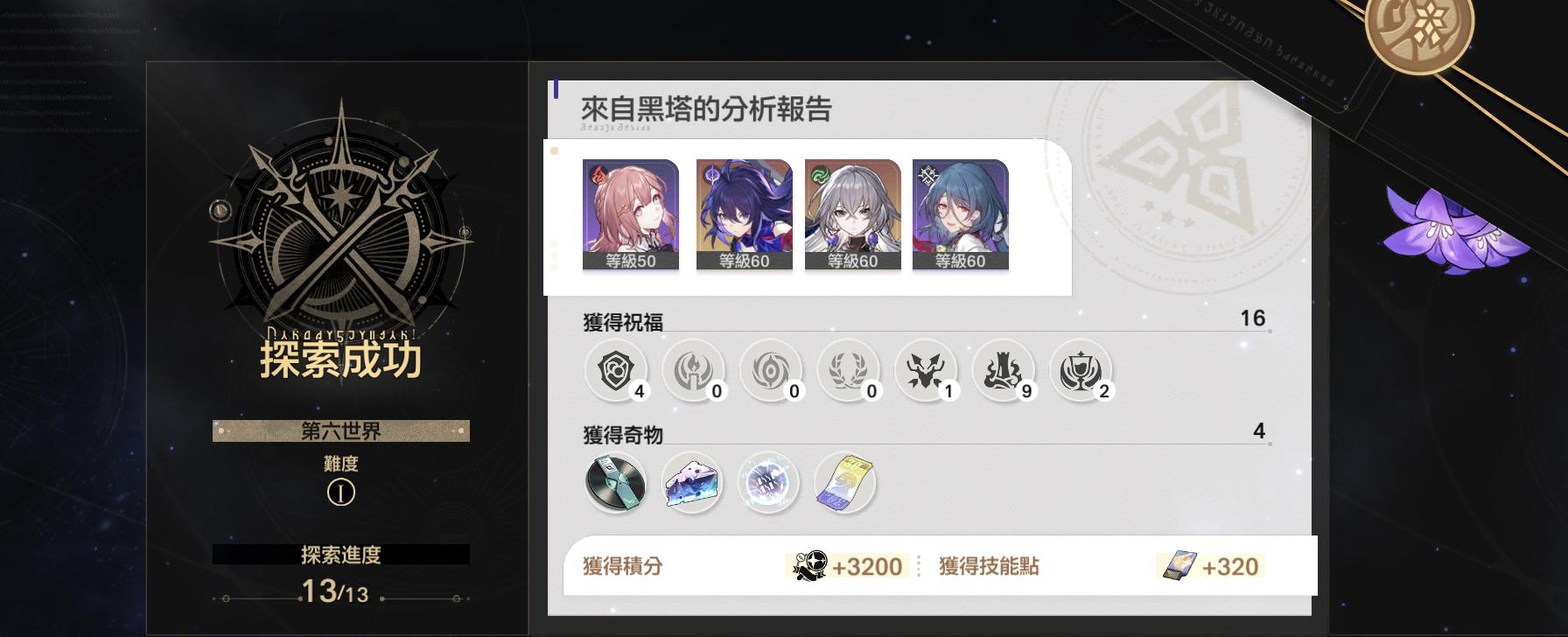Click the trophy cup blessing icon with 2
Image resolution: width=1568 pixels, height=637 pixels.
pos(1081,370)
